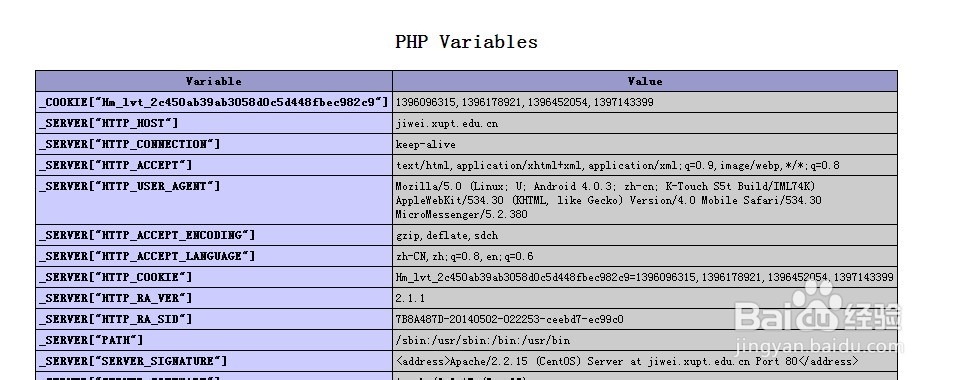The height and width of the screenshot is (380, 956).
Task: Select the zh-CN language value cell
Action: point(645,256)
